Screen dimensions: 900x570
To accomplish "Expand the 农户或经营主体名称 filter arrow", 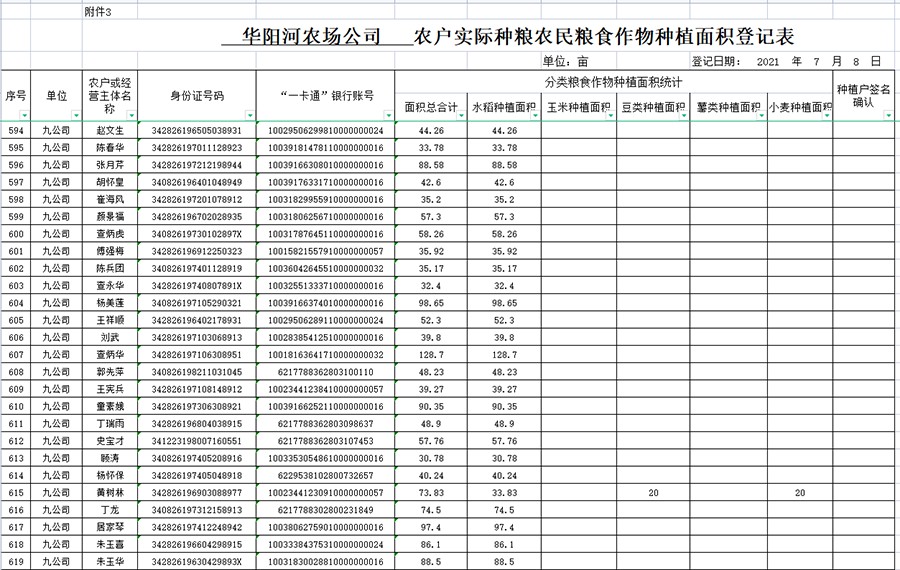I will pyautogui.click(x=130, y=116).
